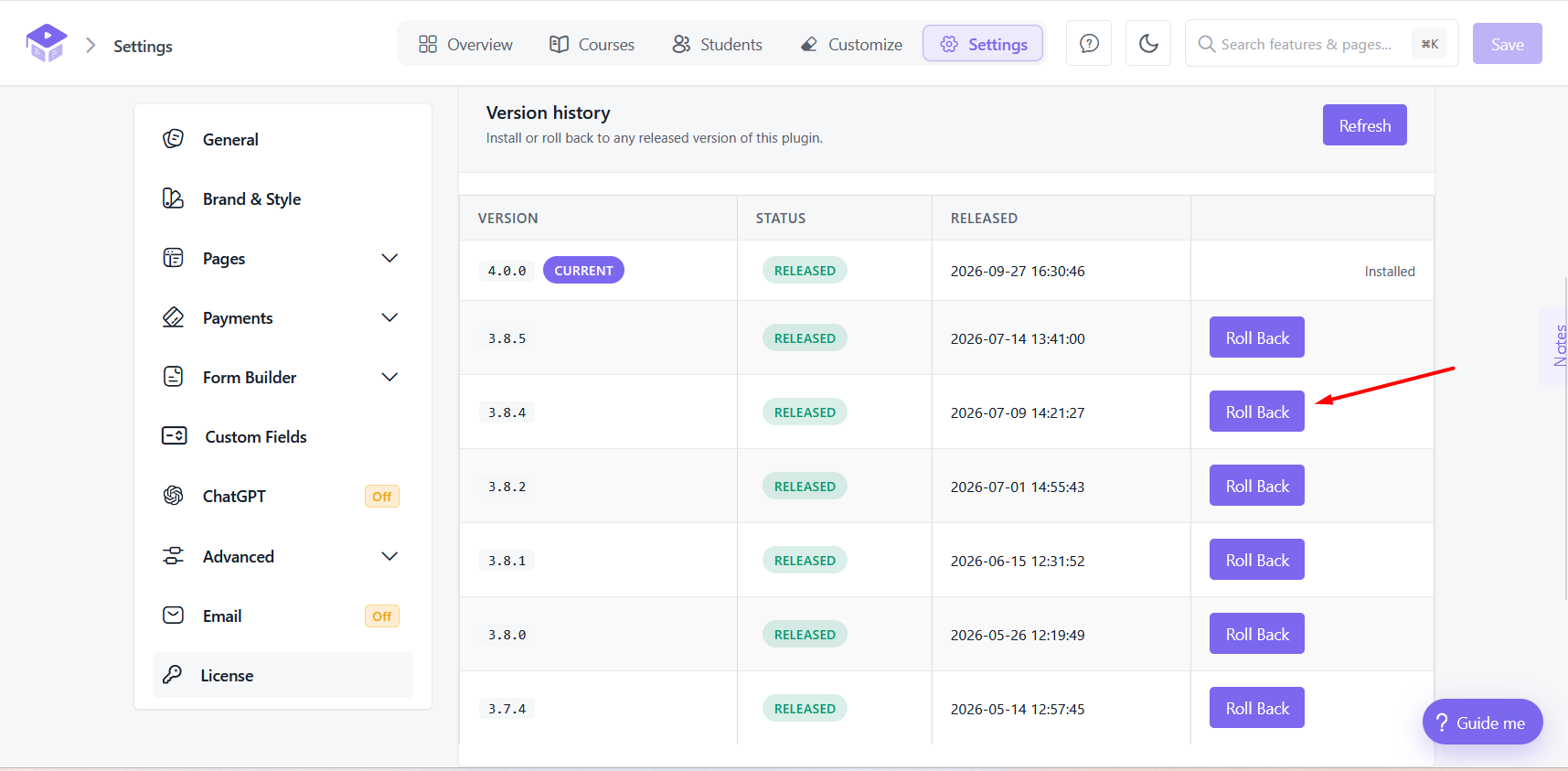
Task: Focus the search features & pages field
Action: click(1321, 44)
